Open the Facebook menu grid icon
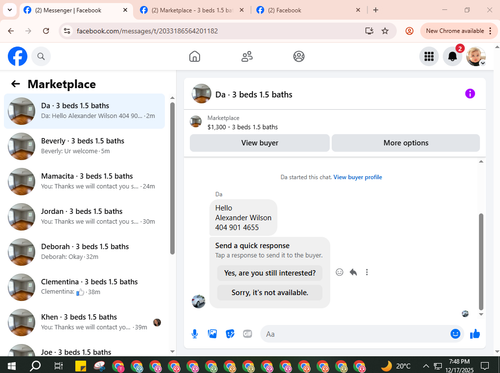The image size is (500, 373). pyautogui.click(x=429, y=56)
